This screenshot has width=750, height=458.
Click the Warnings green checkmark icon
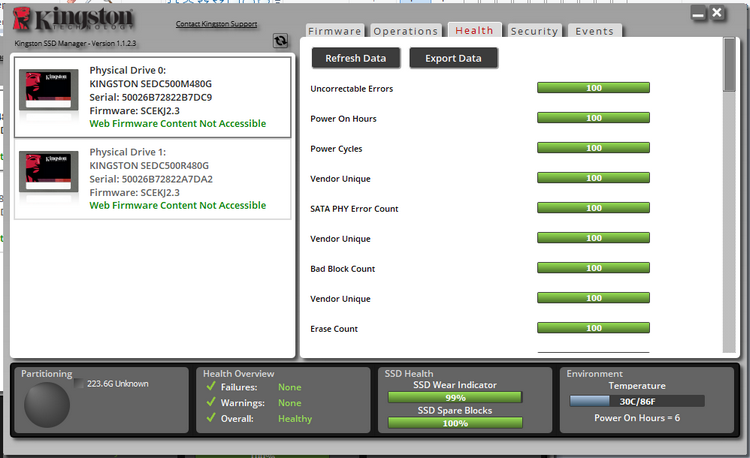click(x=211, y=402)
